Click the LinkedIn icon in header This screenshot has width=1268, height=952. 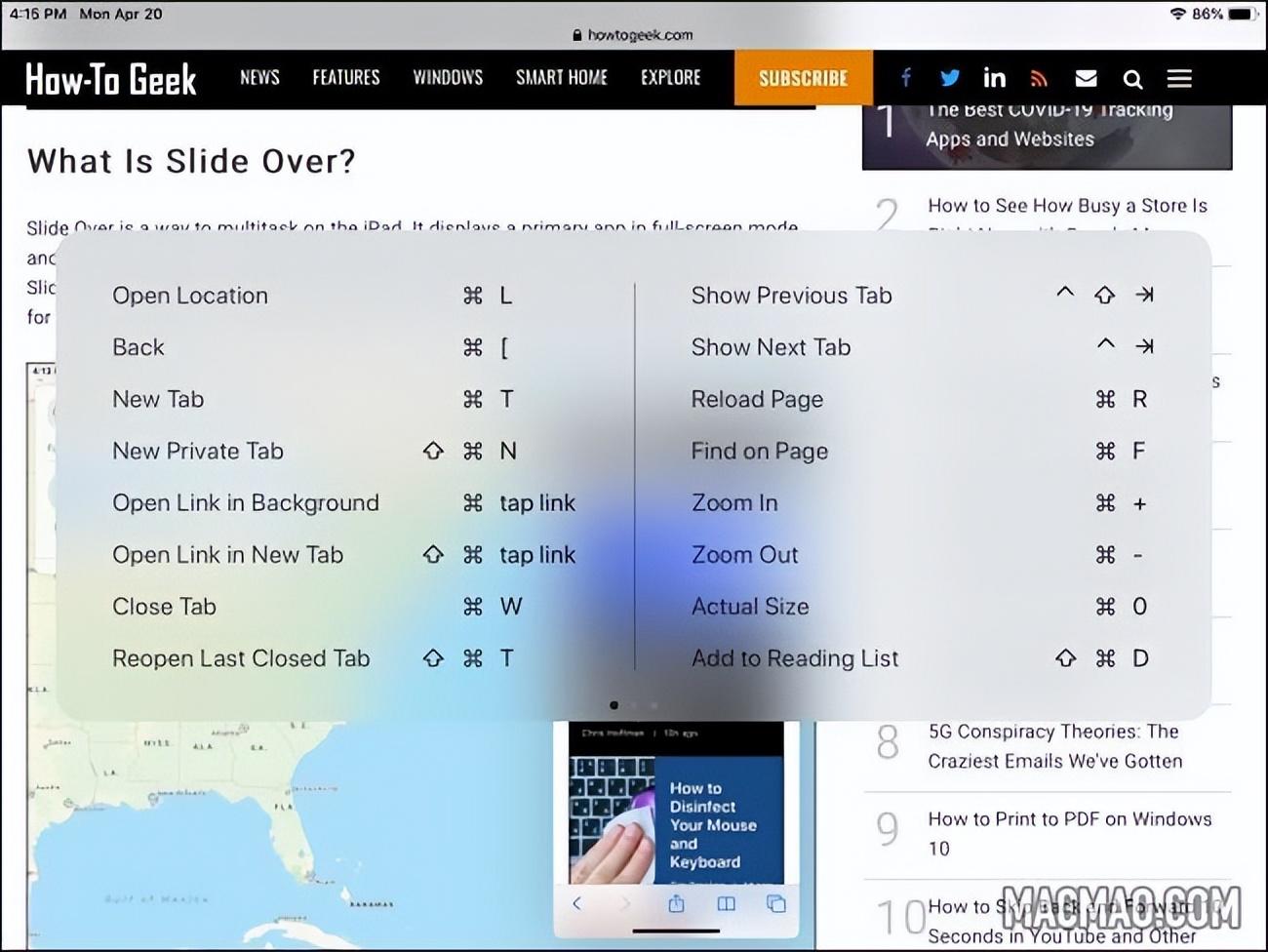pos(994,78)
